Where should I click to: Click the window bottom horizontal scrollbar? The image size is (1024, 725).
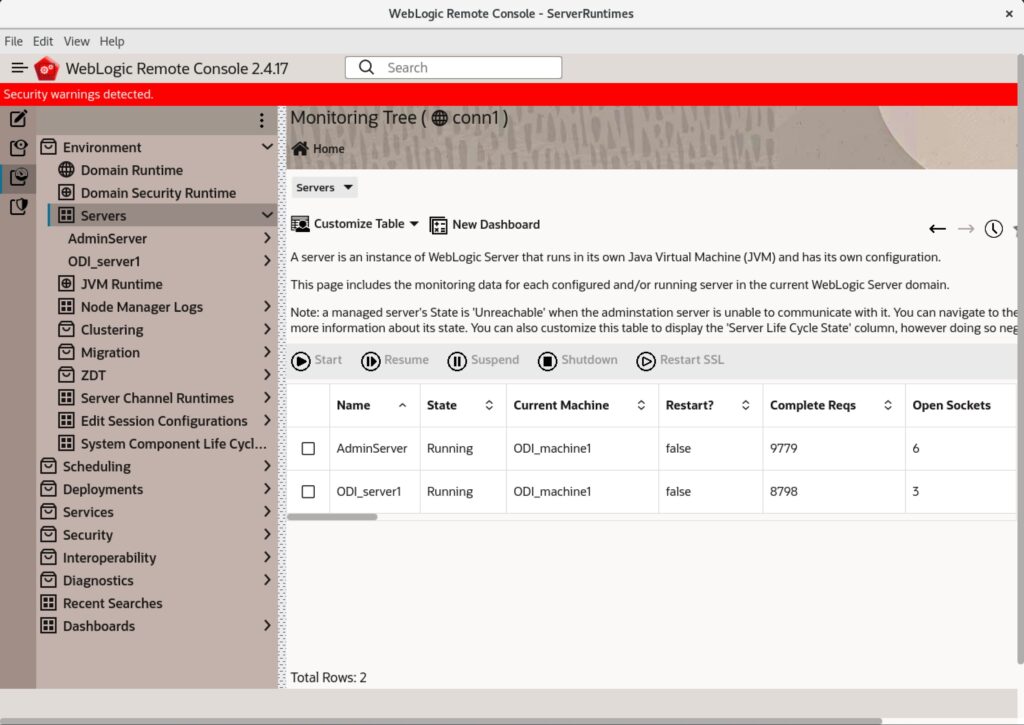tap(441, 721)
